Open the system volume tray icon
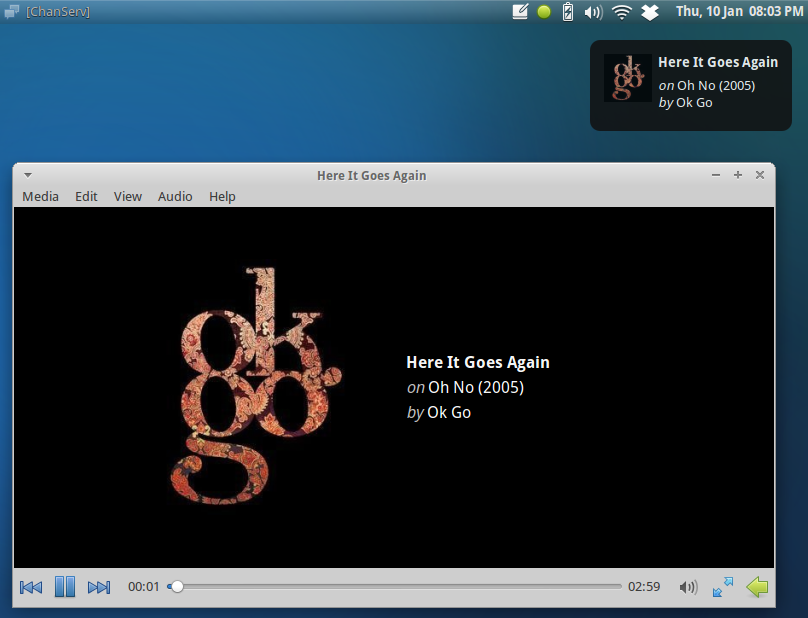 [593, 11]
